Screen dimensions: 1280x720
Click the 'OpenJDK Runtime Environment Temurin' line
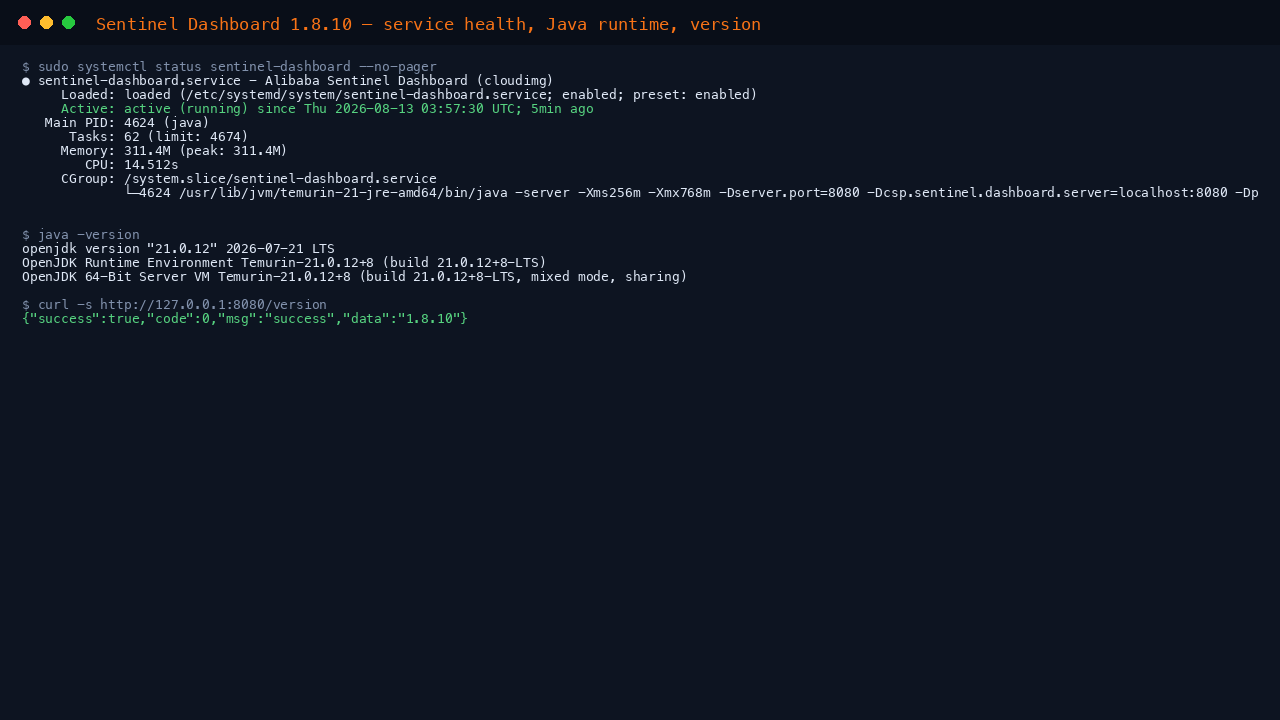coord(284,263)
